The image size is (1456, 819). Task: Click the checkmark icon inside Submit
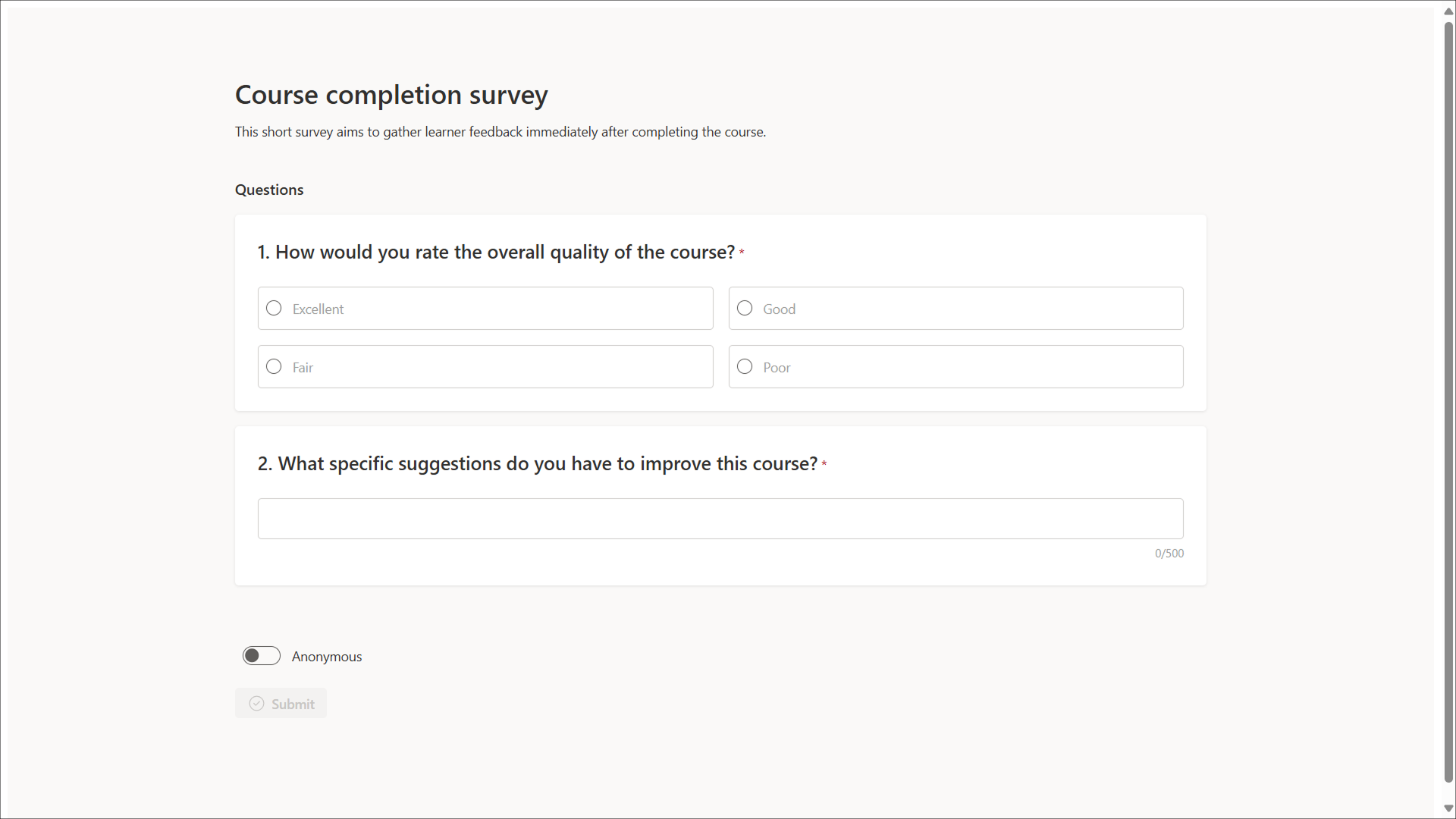[x=257, y=704]
